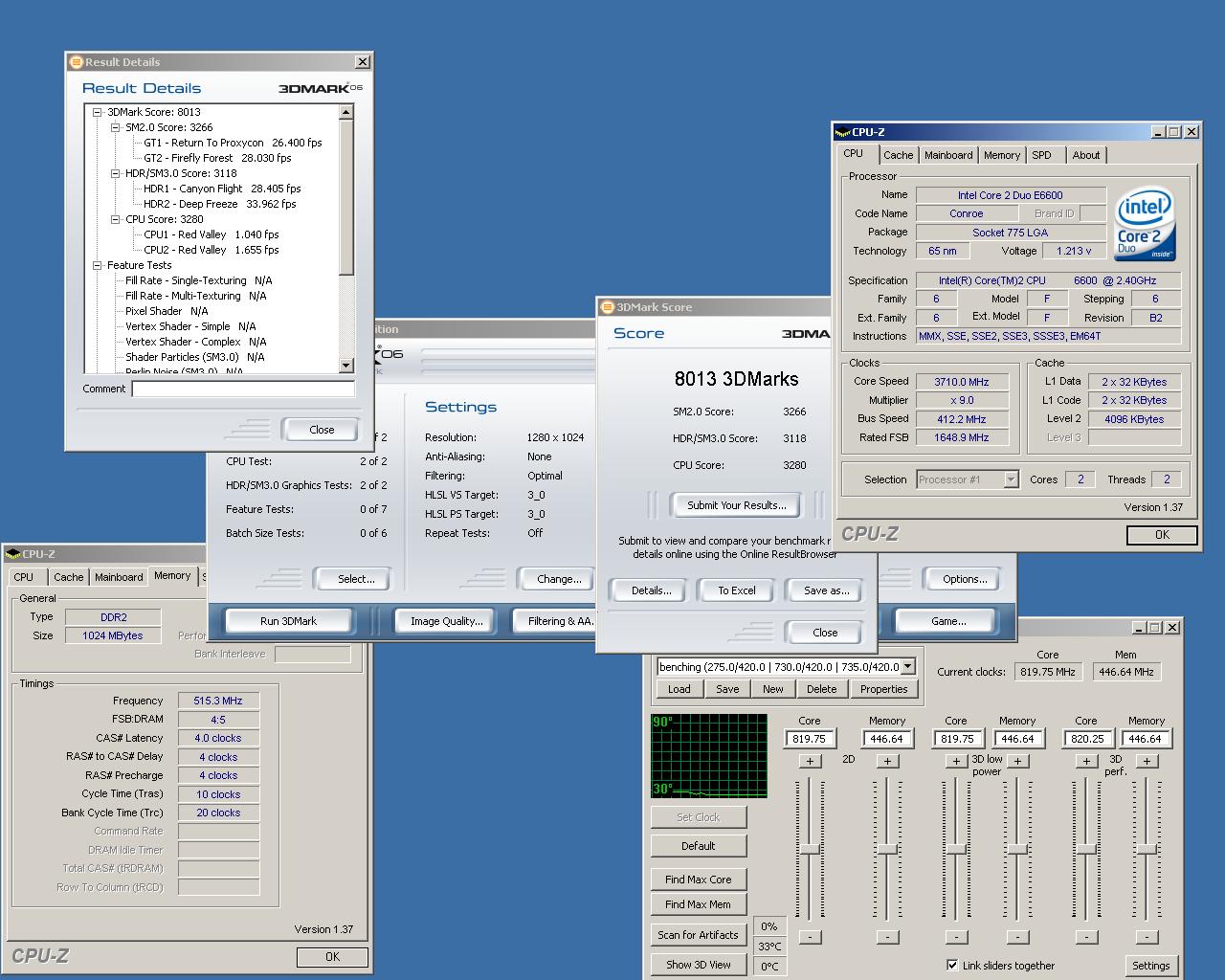Image resolution: width=1225 pixels, height=980 pixels.
Task: Increase 3D low power Core clock plus button
Action: tap(956, 761)
